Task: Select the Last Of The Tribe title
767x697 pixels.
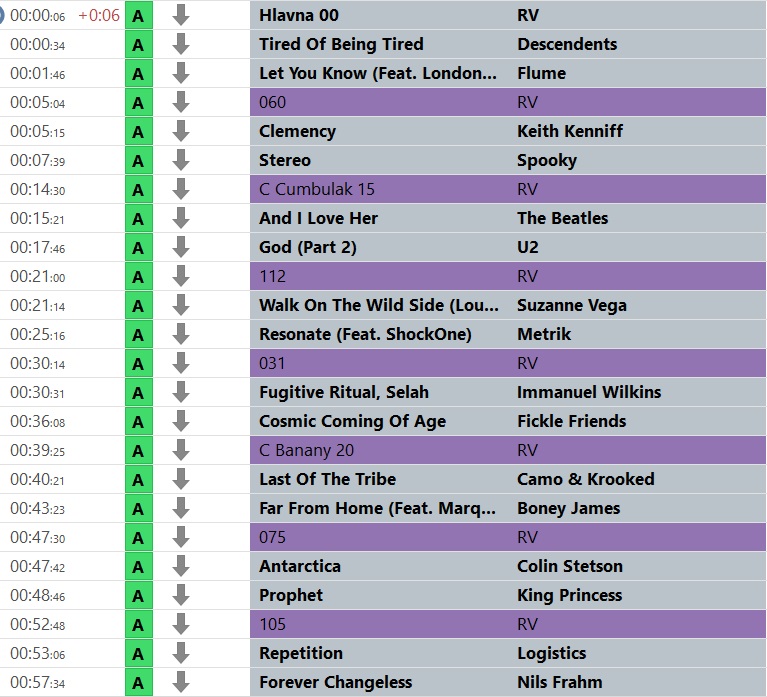Action: [327, 479]
